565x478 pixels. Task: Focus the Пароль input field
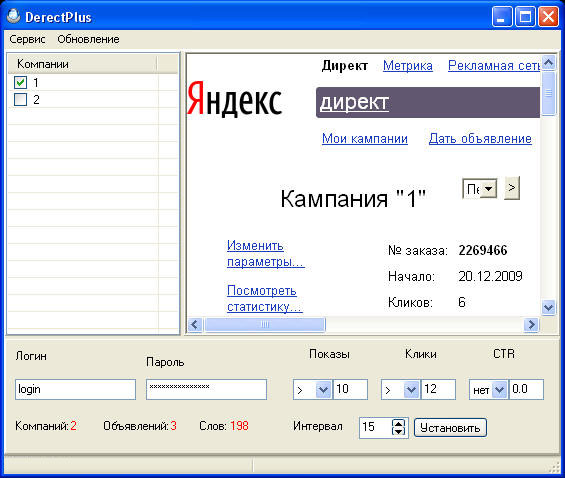click(x=206, y=389)
